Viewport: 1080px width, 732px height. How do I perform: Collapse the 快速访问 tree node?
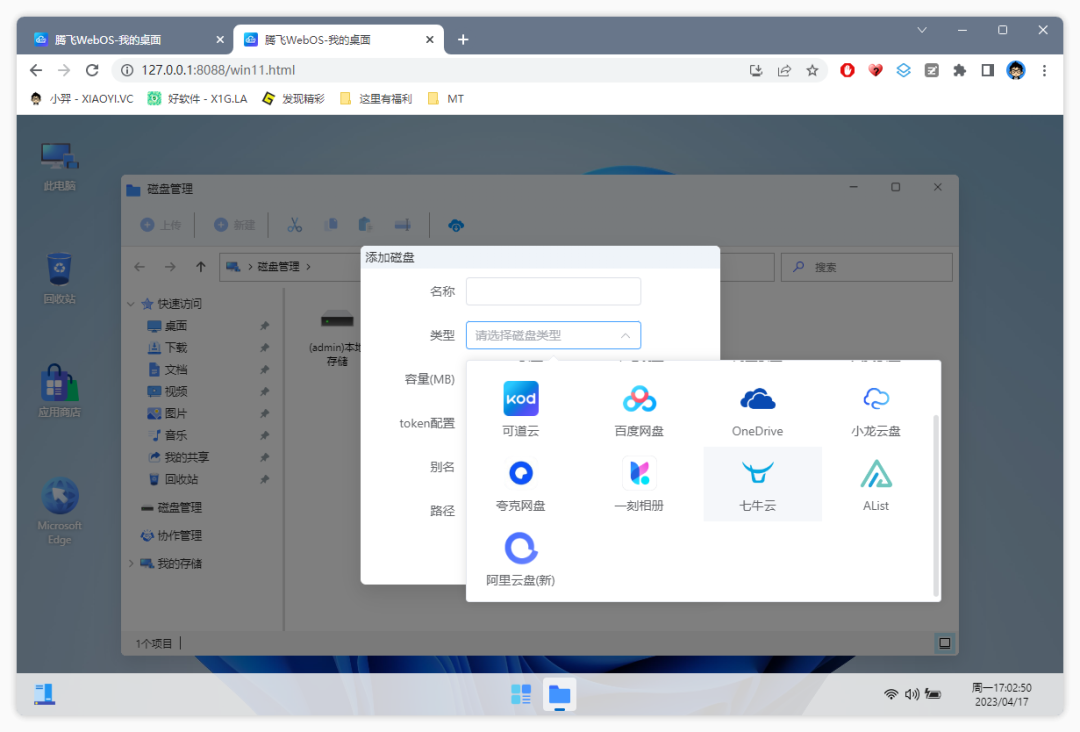tap(131, 304)
